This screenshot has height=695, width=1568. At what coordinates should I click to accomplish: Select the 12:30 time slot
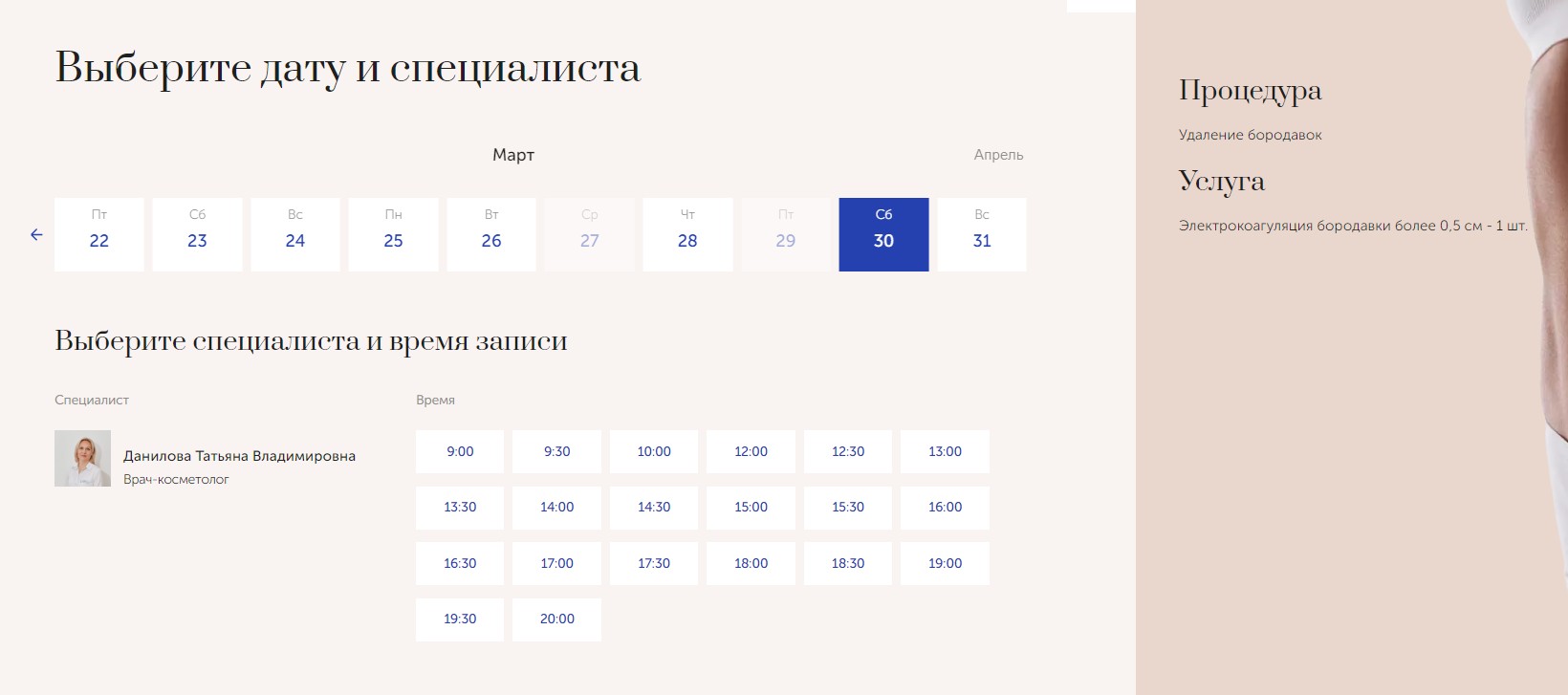click(x=848, y=451)
